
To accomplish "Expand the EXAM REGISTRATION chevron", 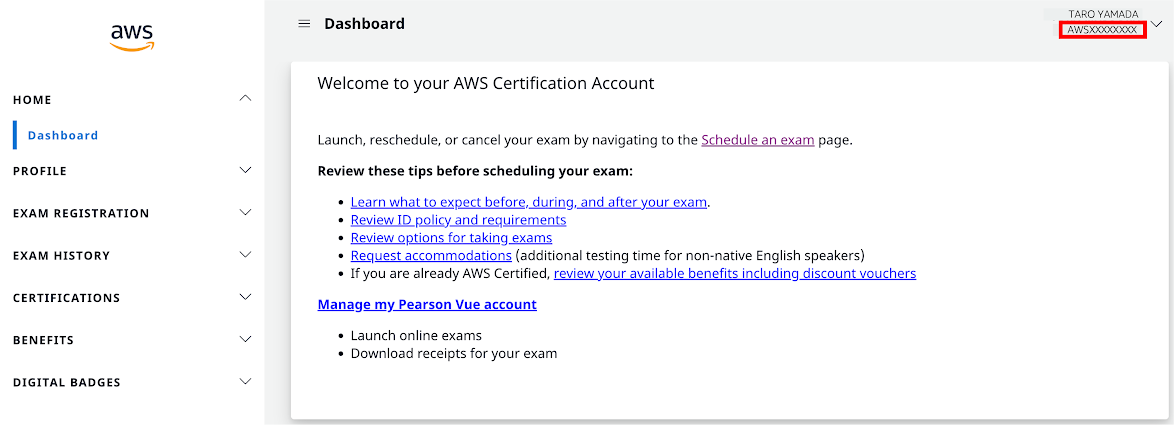I will [245, 212].
